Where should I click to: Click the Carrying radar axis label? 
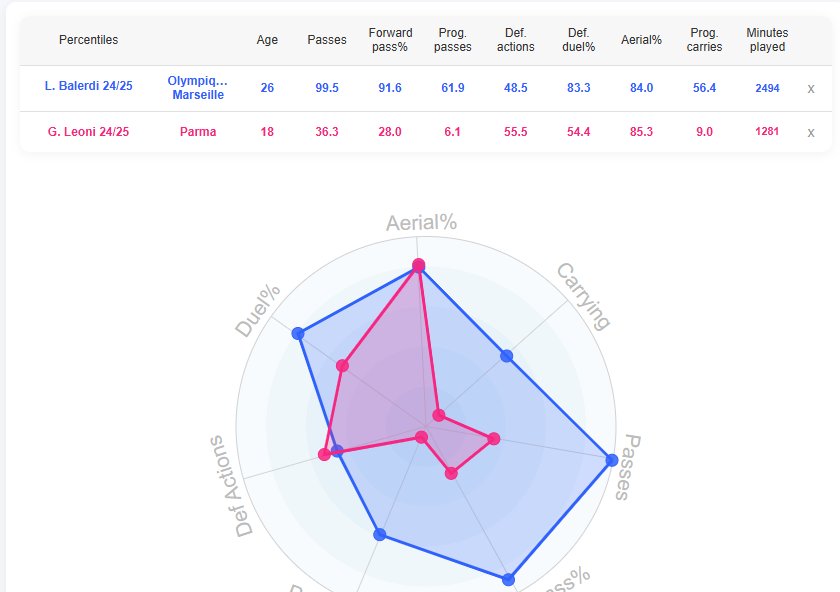coord(583,296)
